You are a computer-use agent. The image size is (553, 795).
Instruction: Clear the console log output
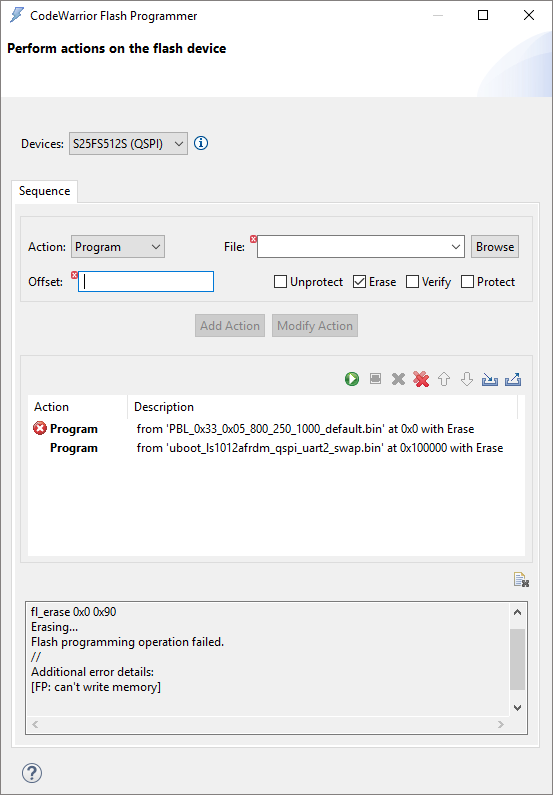click(522, 580)
